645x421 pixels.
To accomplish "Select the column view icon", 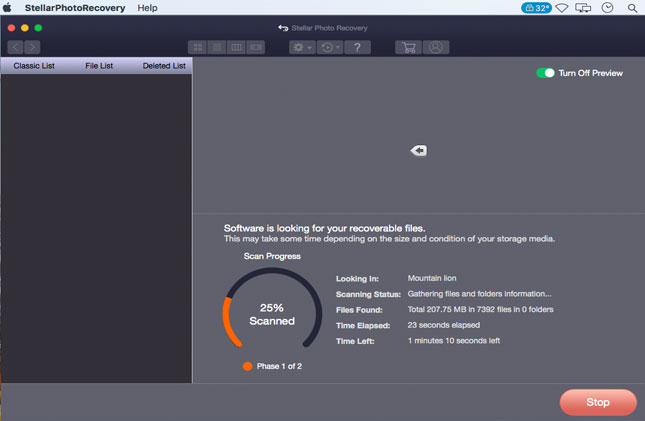I will coord(236,47).
